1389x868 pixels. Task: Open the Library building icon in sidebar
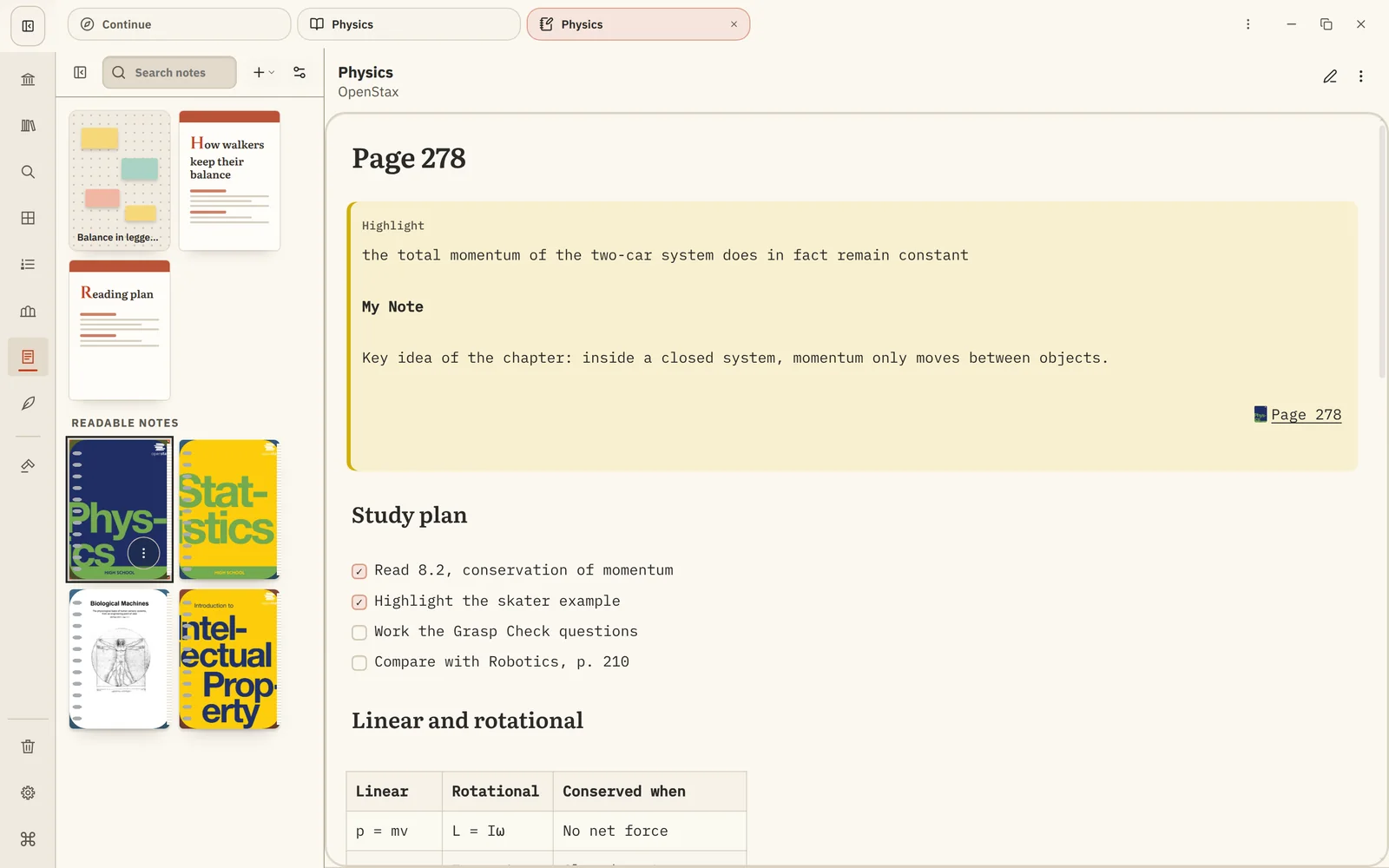coord(28,80)
